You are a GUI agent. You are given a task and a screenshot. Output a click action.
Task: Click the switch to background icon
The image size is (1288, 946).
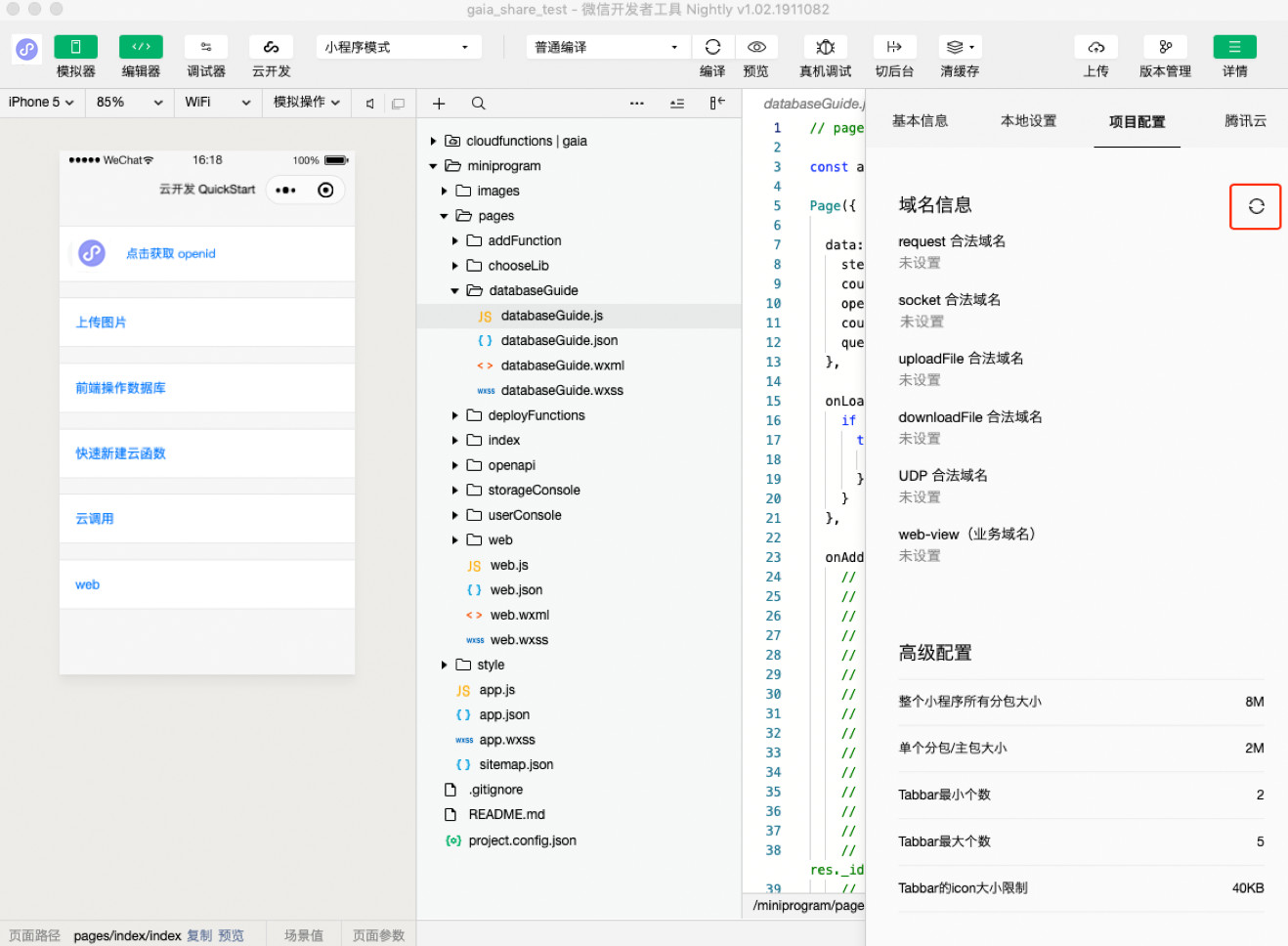894,47
